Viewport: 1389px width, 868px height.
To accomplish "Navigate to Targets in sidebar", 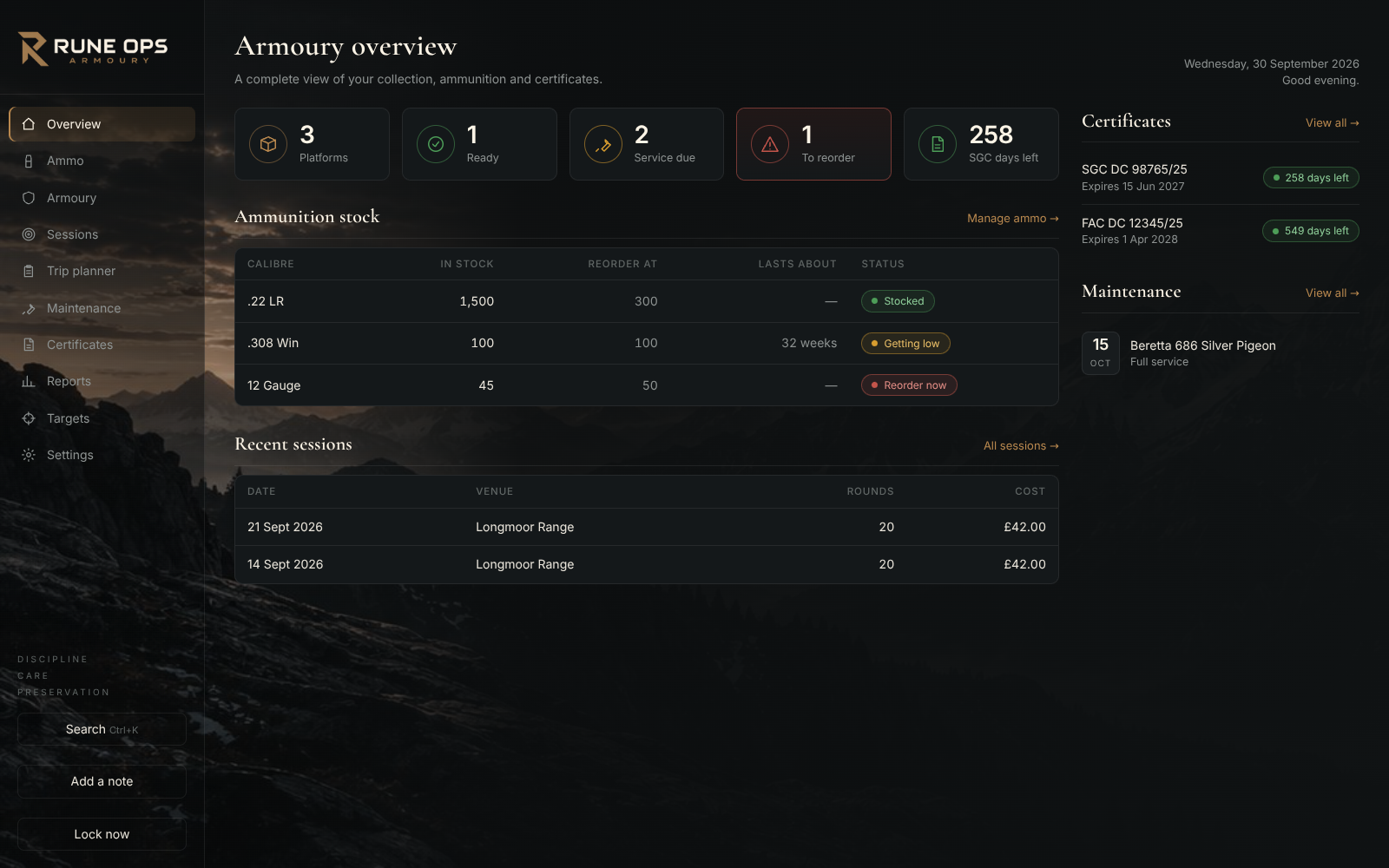I will 102,418.
